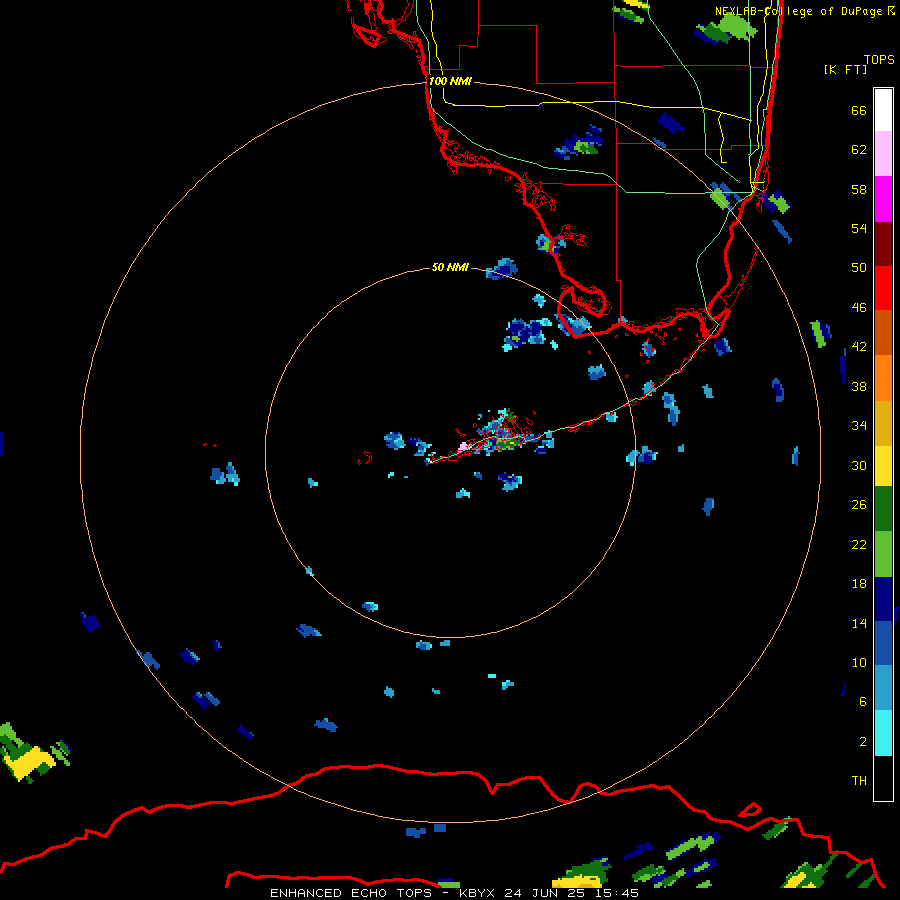This screenshot has height=900, width=900.
Task: Click the 6 value on the legend scale
Action: click(x=863, y=701)
